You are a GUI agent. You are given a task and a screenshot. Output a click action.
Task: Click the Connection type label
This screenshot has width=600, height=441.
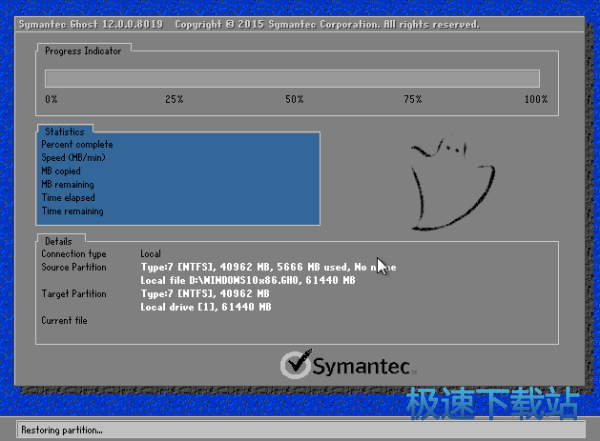point(74,254)
